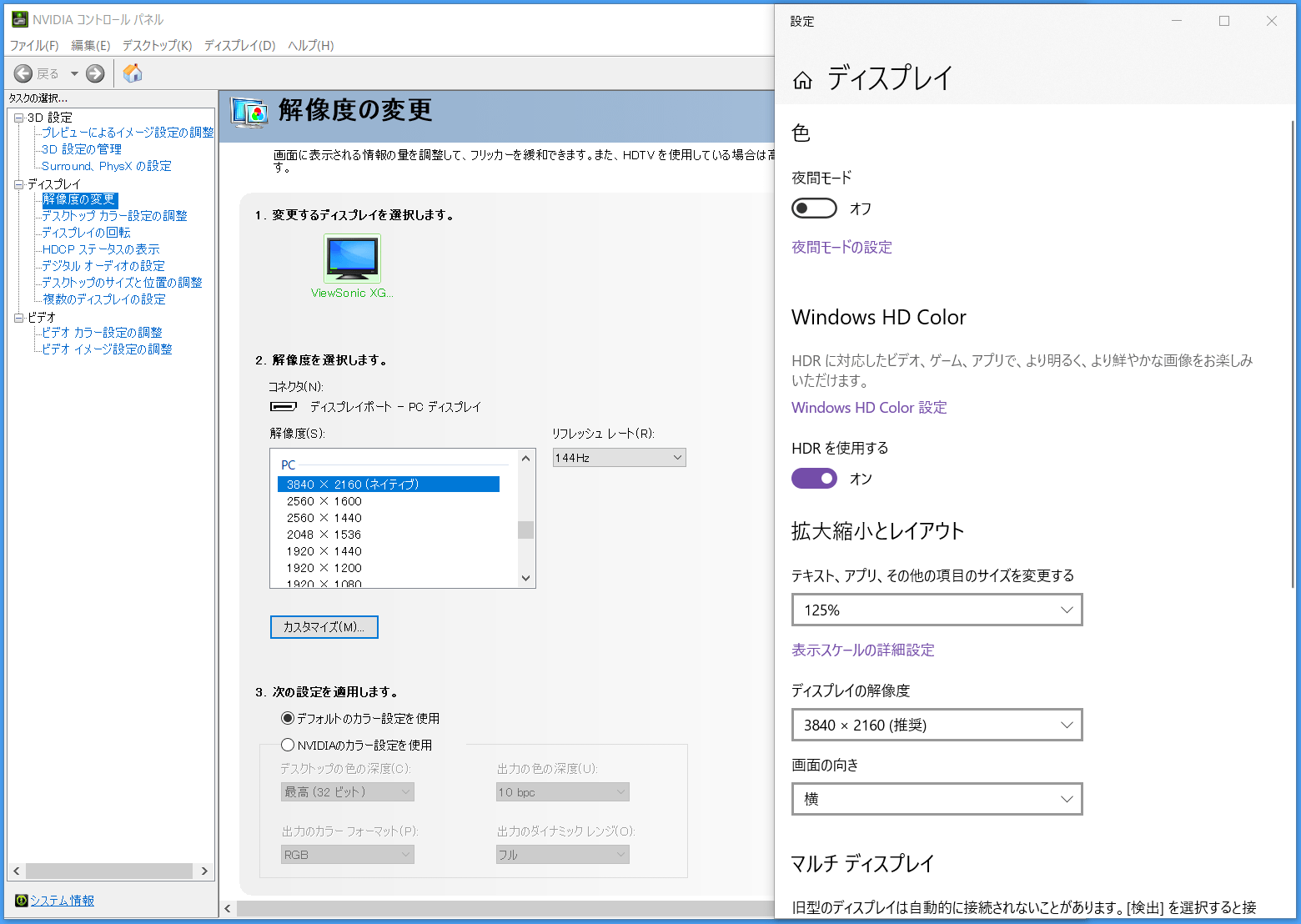
Task: Select 3D 設定の管理 tree item
Action: [82, 149]
